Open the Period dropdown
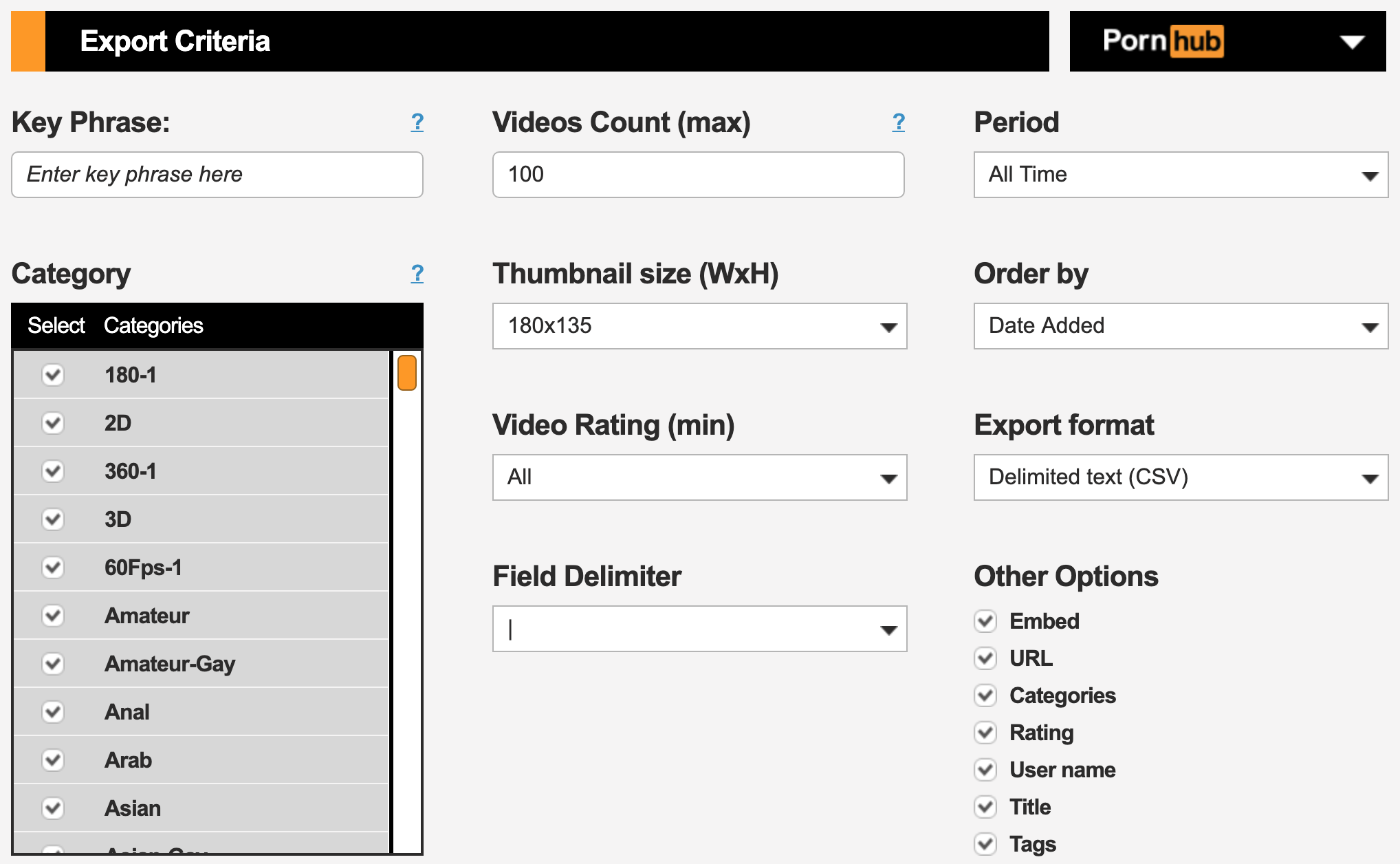 click(x=1180, y=175)
